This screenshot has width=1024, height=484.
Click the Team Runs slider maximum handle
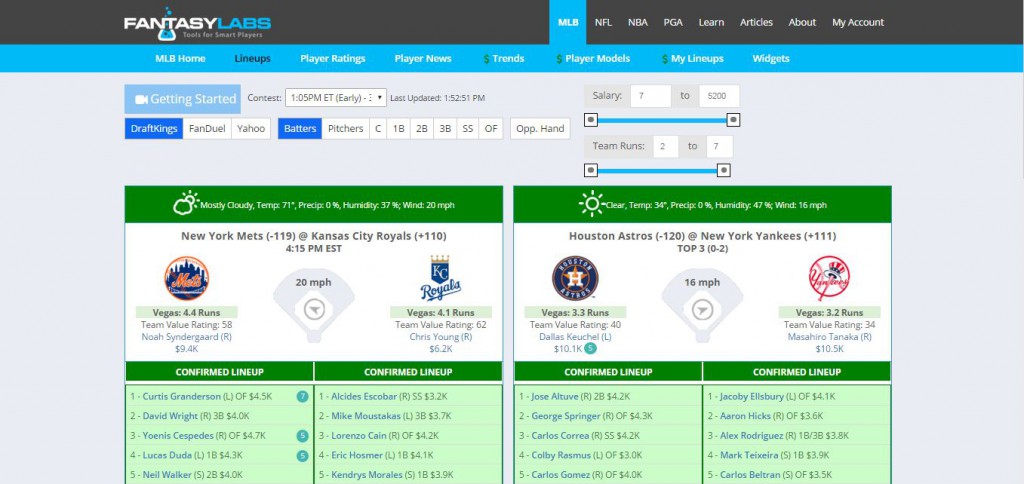pos(724,170)
